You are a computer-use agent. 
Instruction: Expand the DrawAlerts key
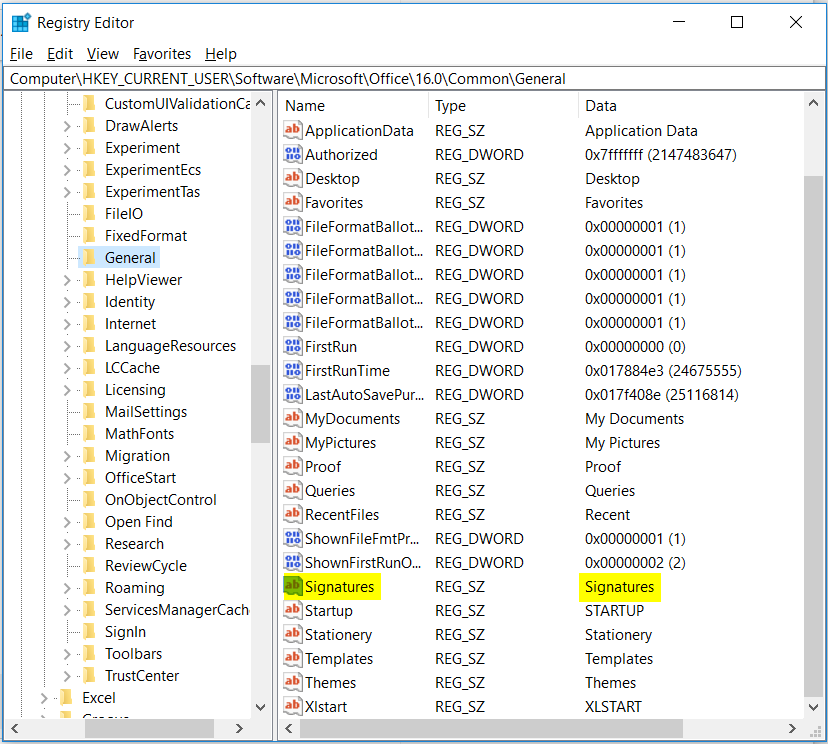[x=67, y=126]
